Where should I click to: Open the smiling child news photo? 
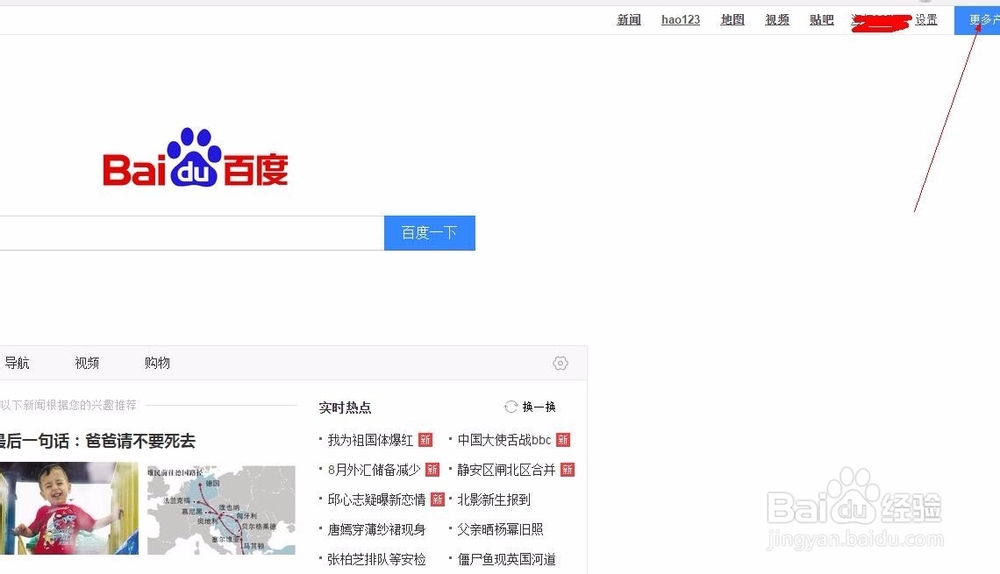pyautogui.click(x=69, y=508)
